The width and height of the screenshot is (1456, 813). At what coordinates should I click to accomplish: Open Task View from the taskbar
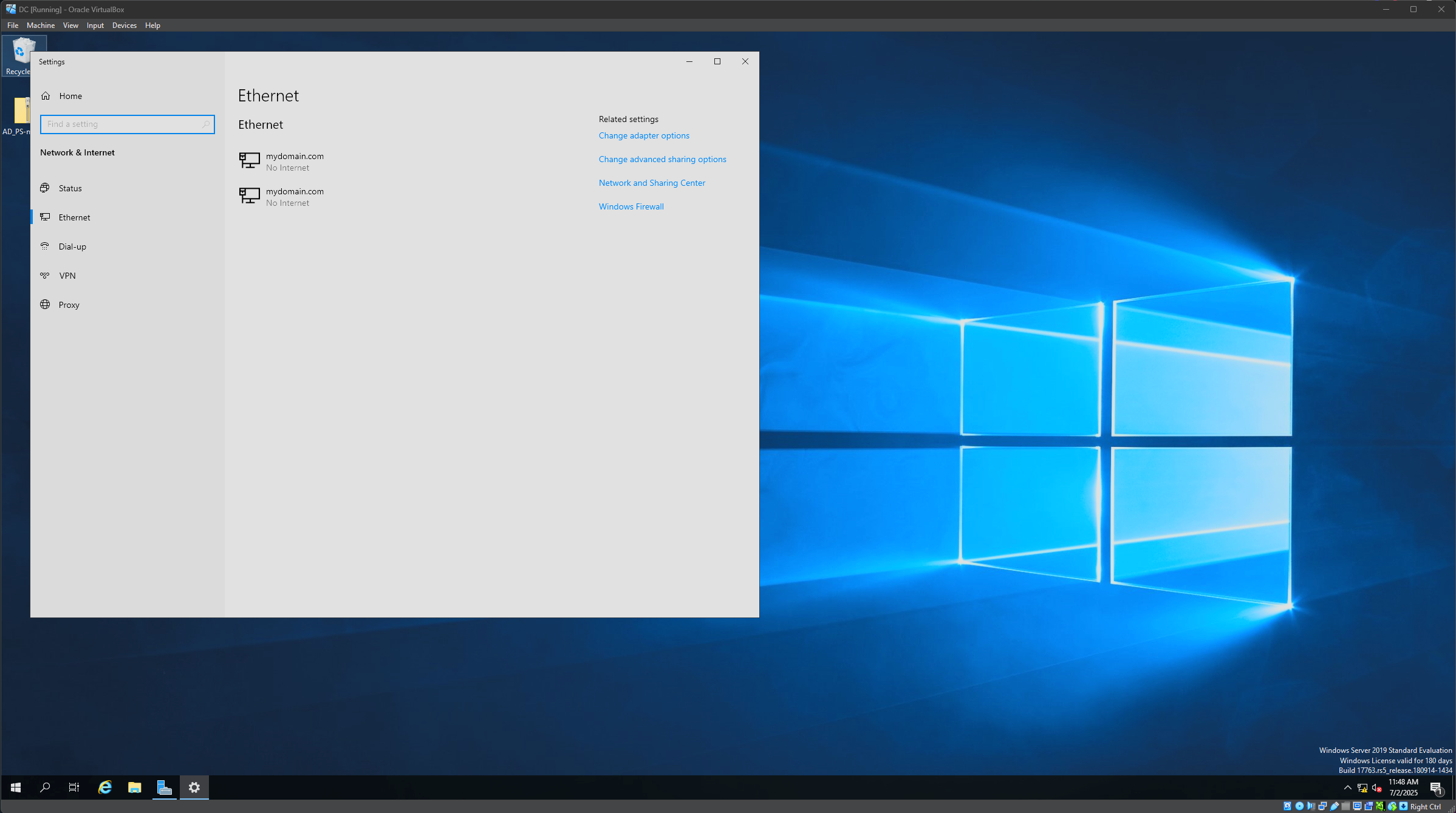point(74,787)
